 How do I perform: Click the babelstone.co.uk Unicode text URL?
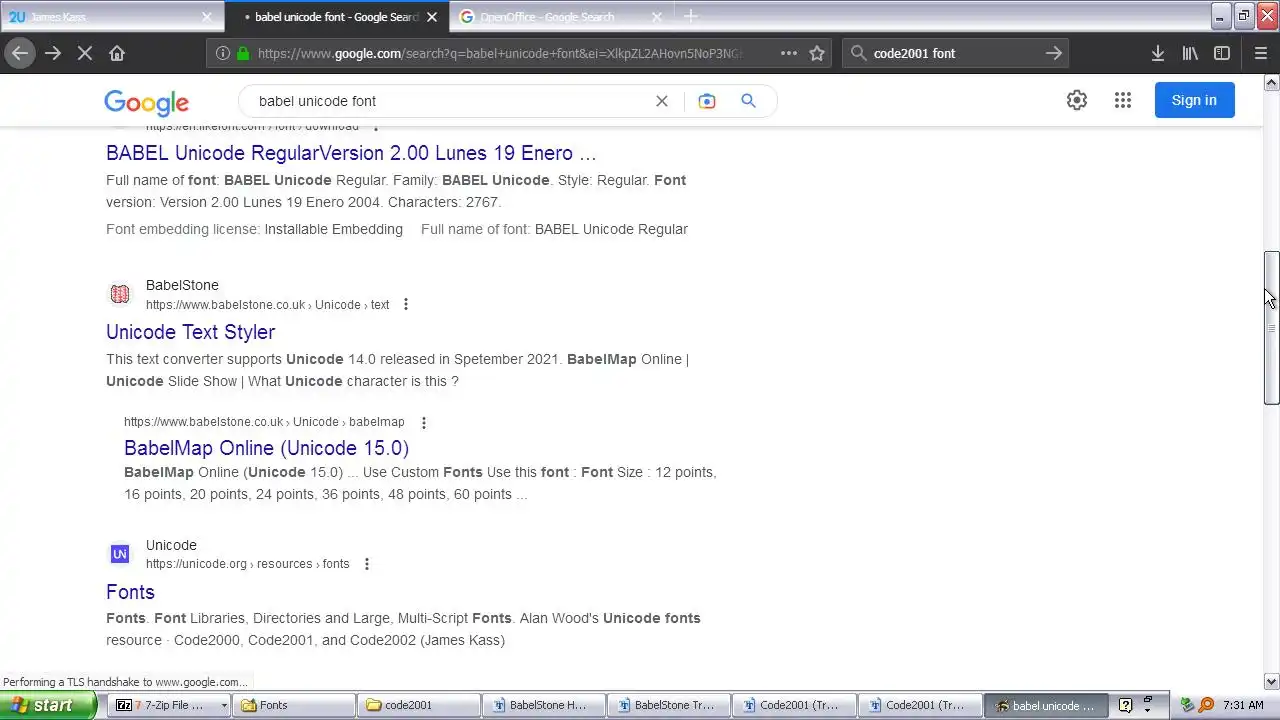point(267,305)
